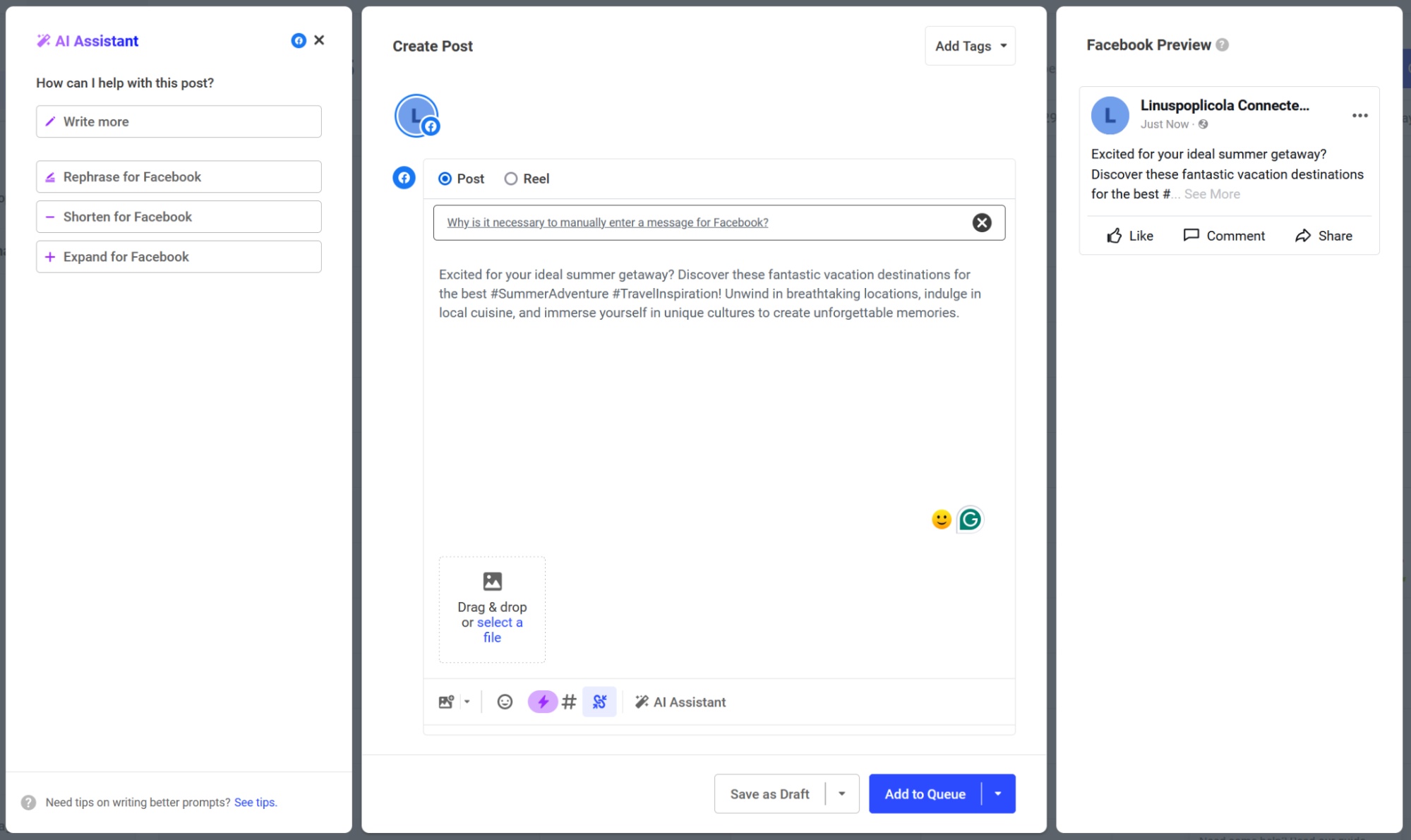Screen dimensions: 1411x840
Task: Choose Rephrase for Facebook
Action: click(x=178, y=176)
